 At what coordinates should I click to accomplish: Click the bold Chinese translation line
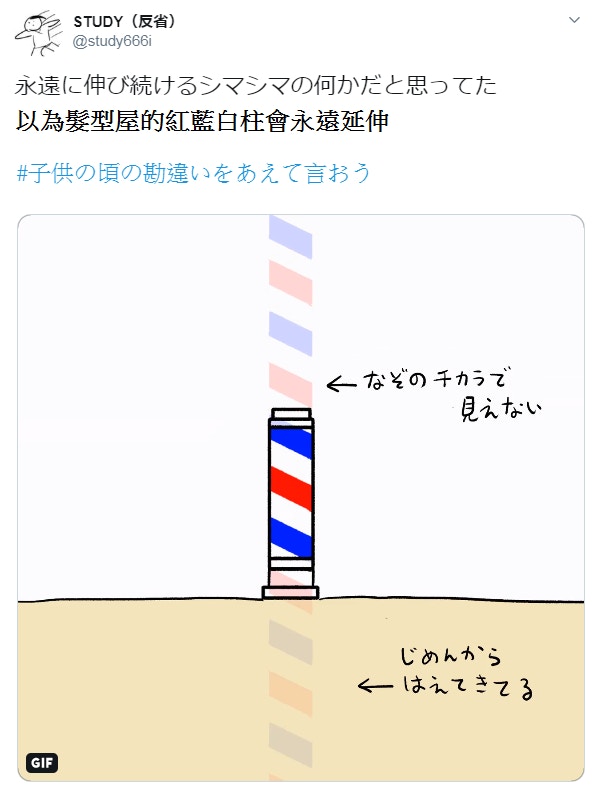202,121
